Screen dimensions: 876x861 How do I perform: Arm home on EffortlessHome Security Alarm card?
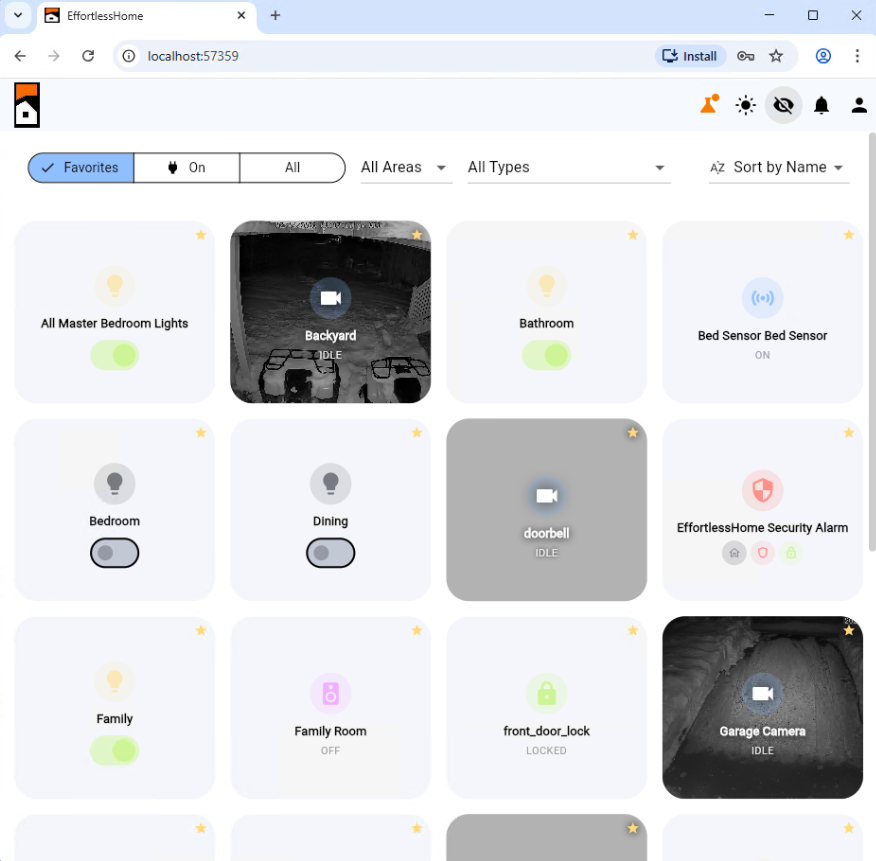[x=734, y=553]
